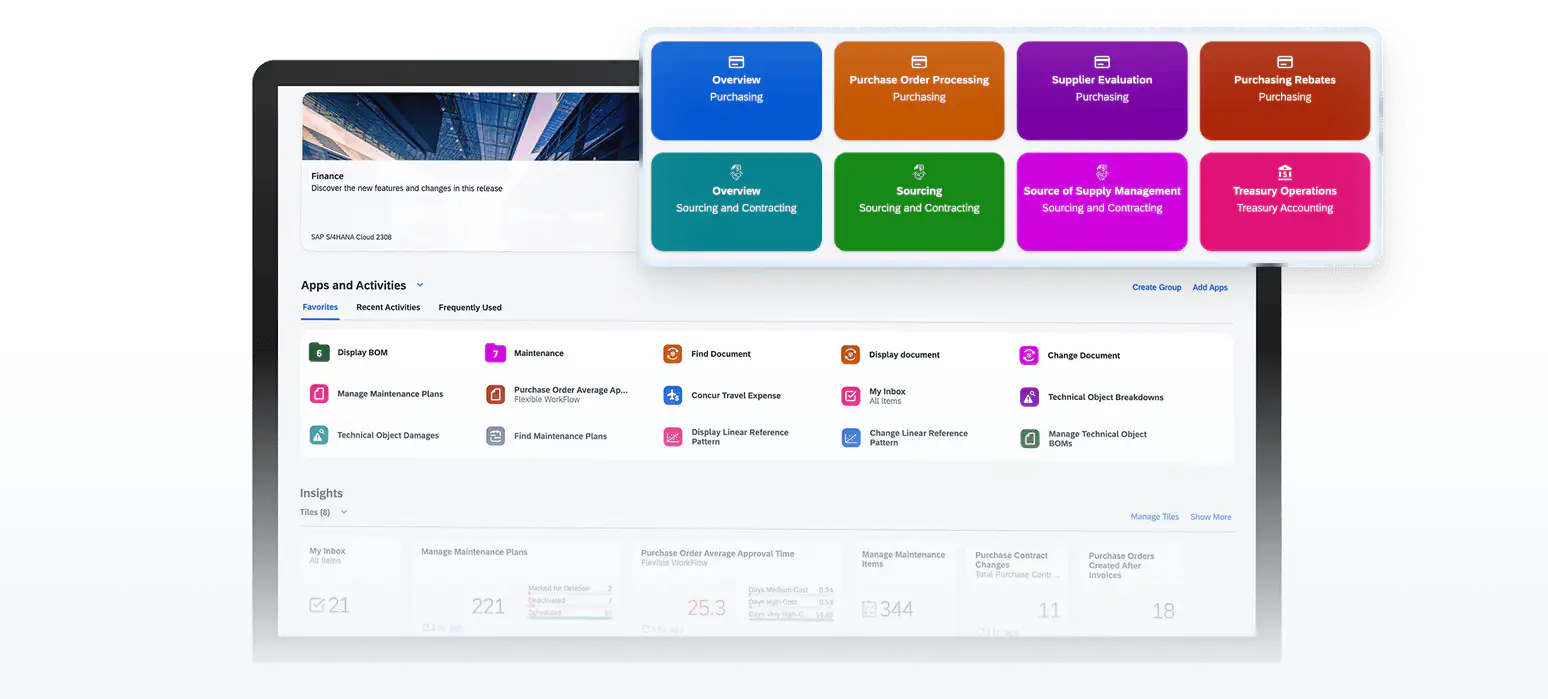Select the Frequently Used tab

(470, 307)
